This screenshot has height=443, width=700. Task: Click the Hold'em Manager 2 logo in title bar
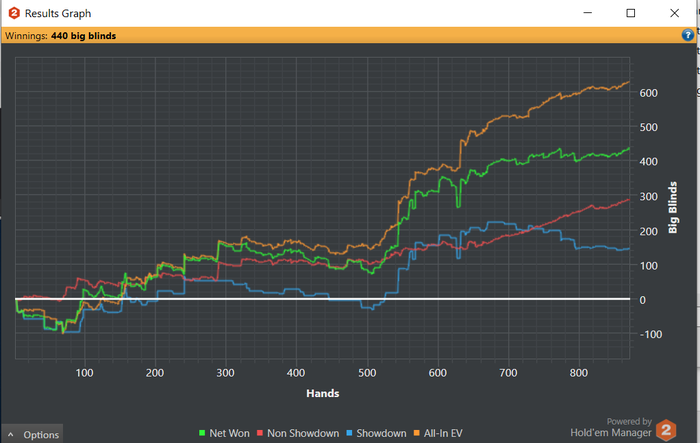(x=14, y=13)
